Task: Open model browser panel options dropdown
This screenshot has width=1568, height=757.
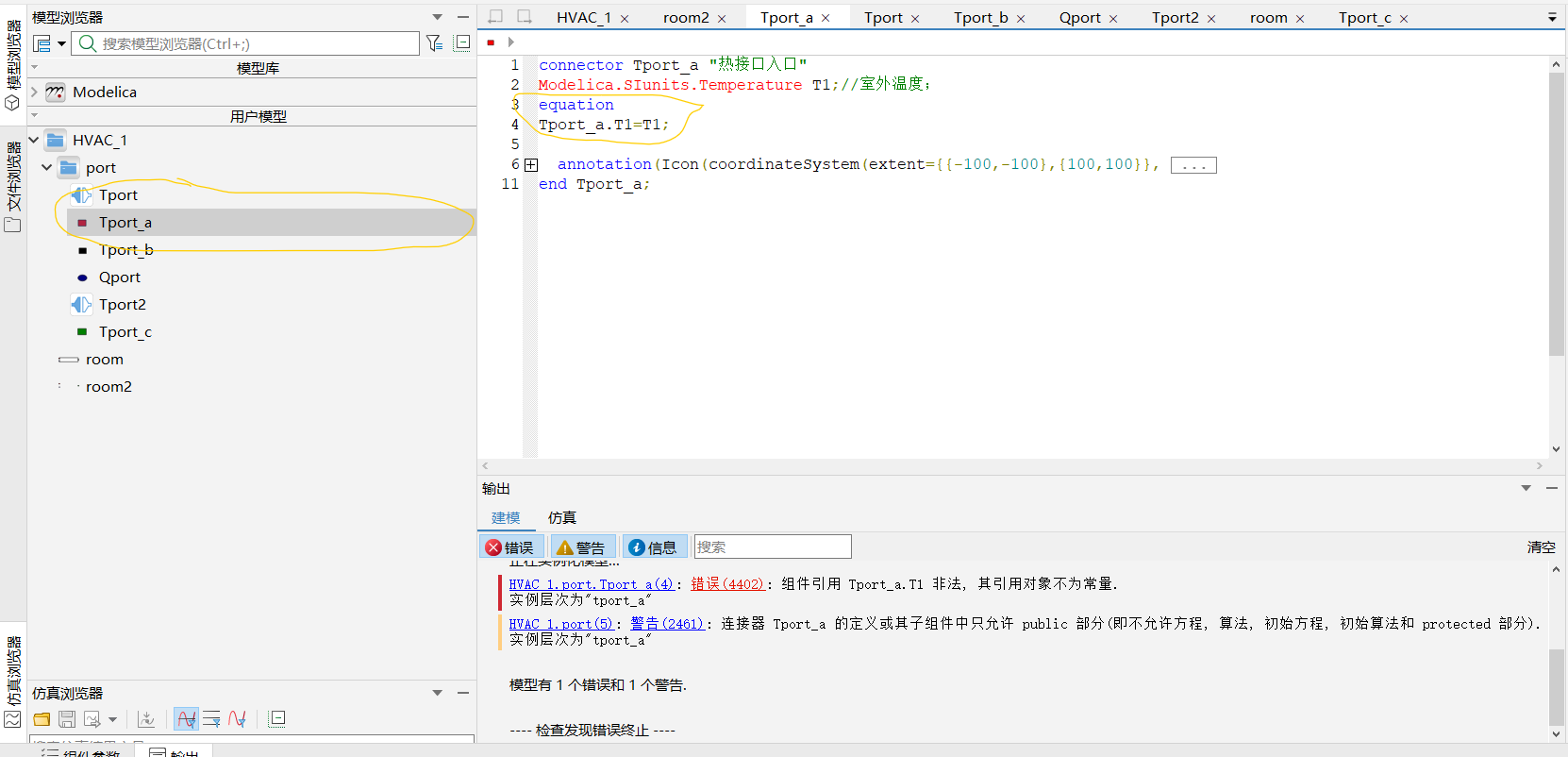Action: coord(437,17)
